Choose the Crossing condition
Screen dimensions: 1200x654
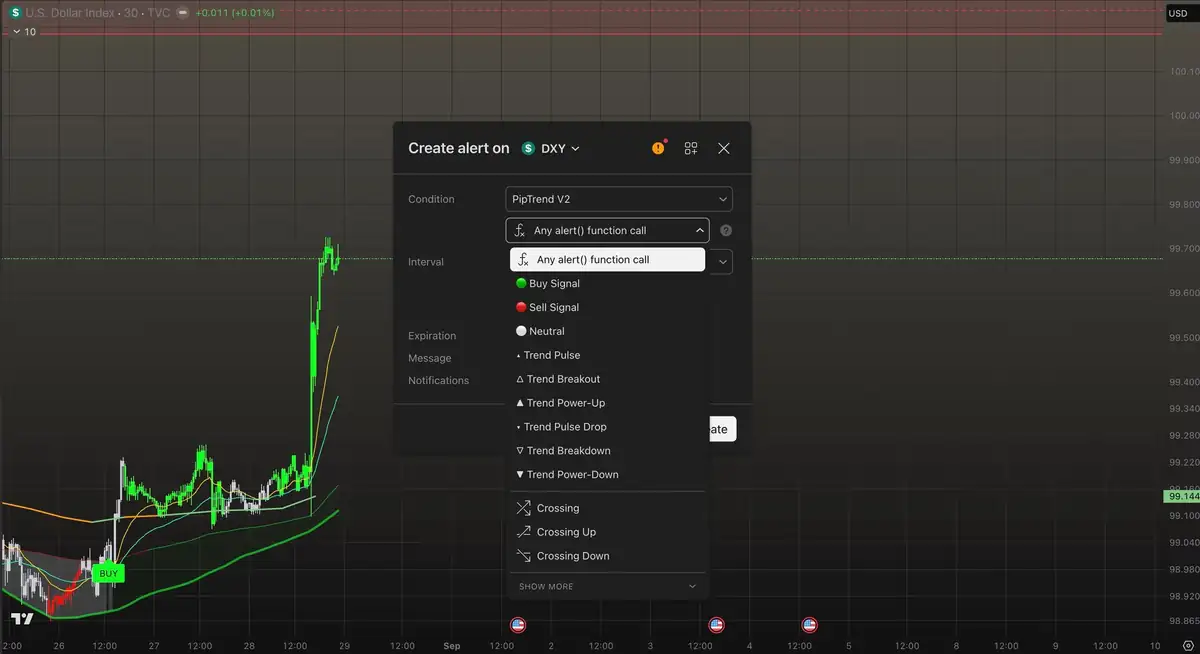[607, 508]
